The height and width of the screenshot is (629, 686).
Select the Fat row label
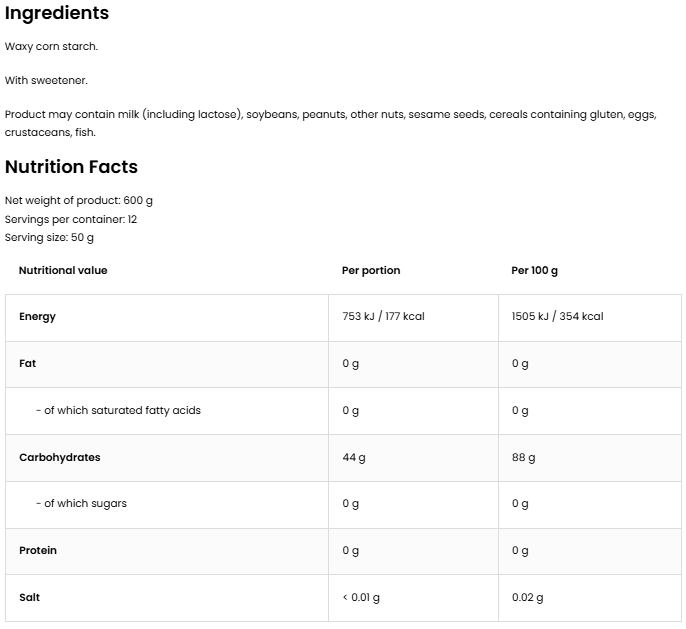point(27,363)
